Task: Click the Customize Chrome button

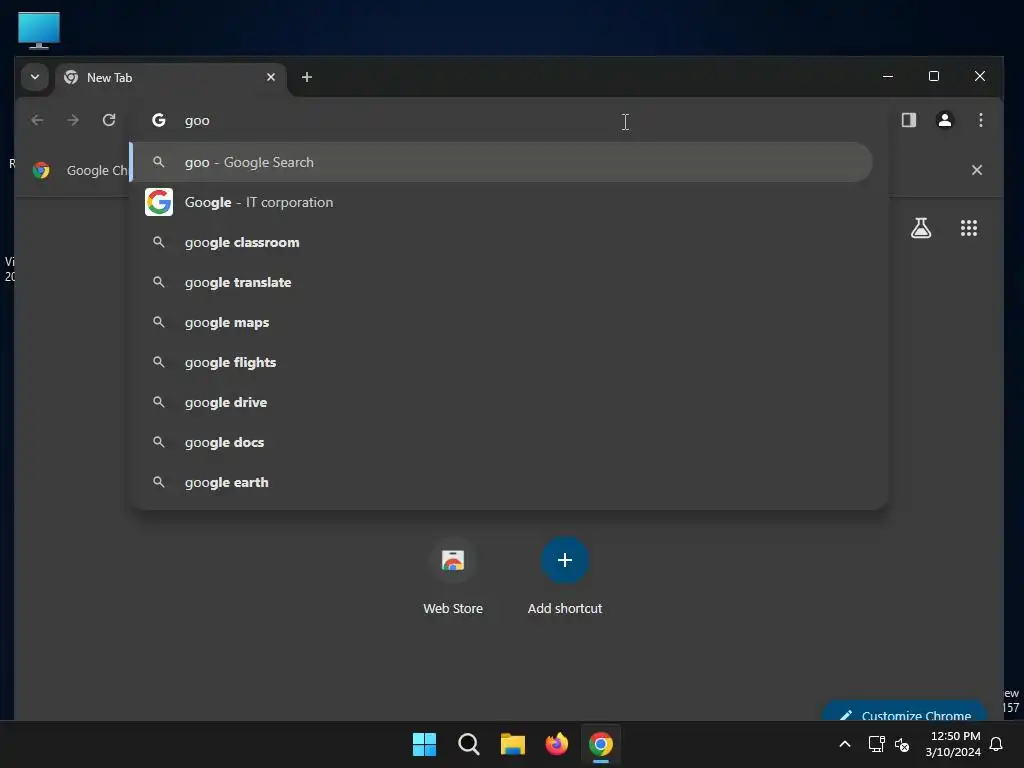Action: 904,713
